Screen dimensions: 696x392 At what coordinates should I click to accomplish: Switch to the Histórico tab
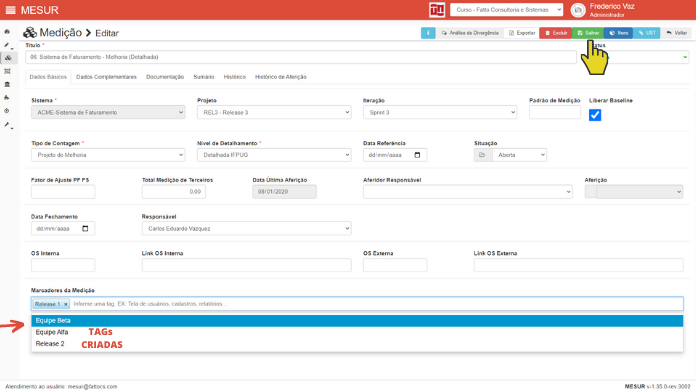tap(235, 77)
